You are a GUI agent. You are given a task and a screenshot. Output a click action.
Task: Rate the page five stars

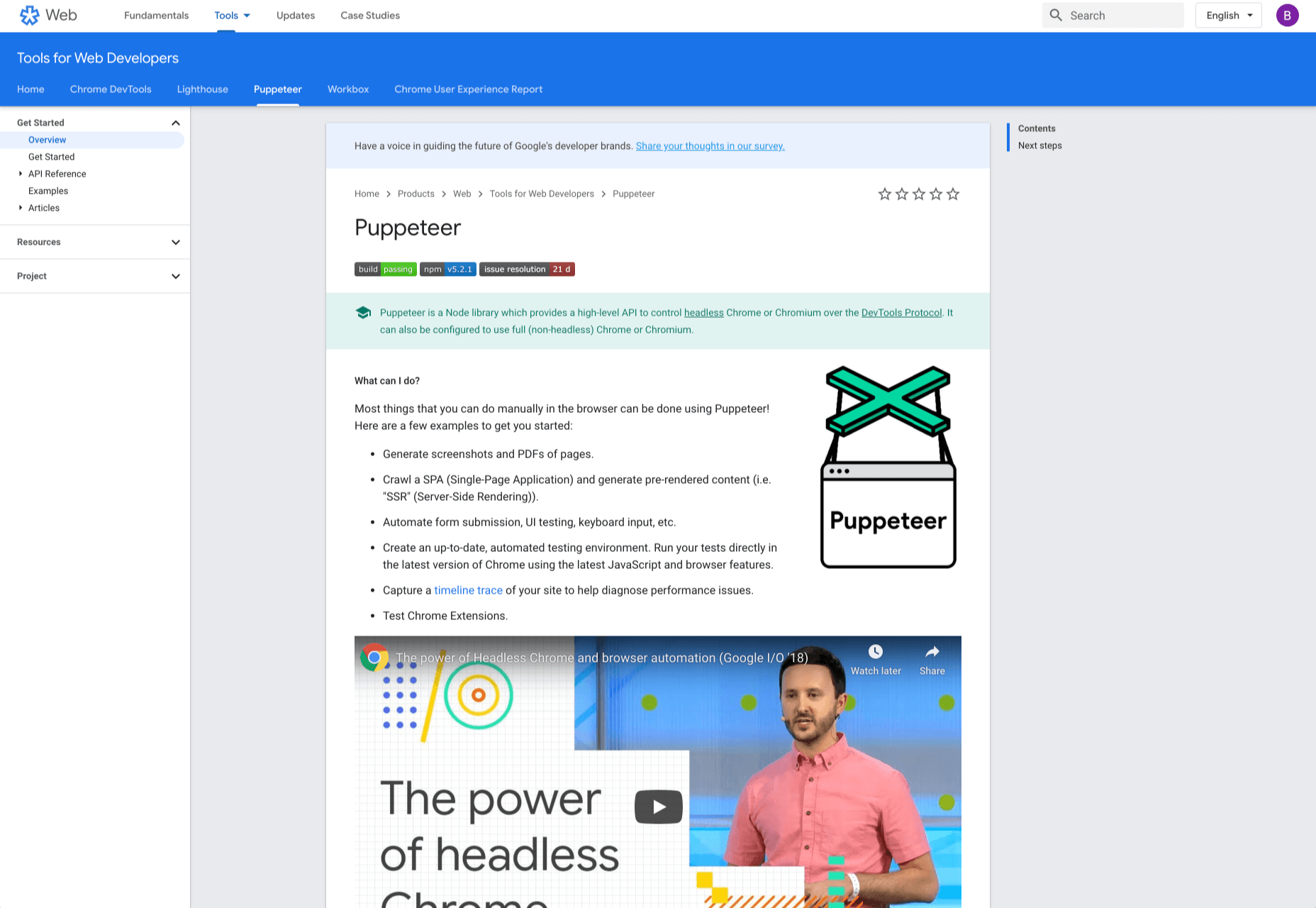click(x=953, y=194)
